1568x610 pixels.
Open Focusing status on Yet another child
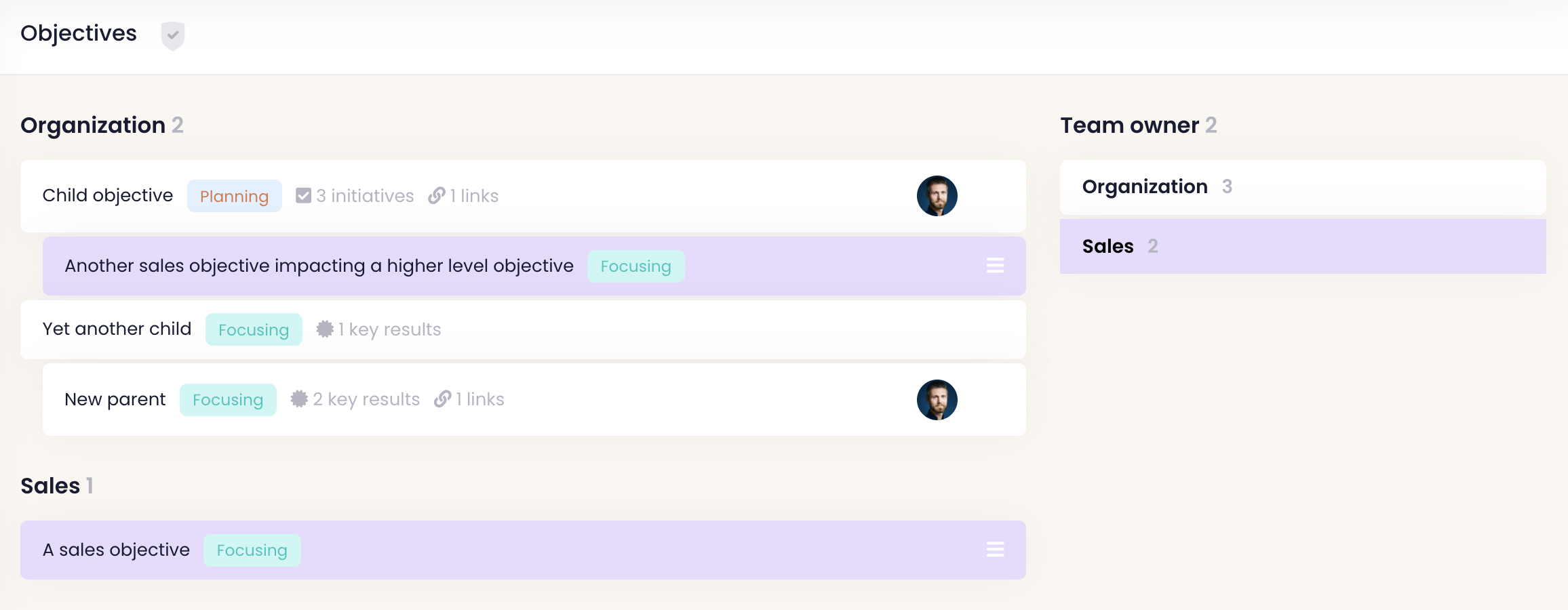pyautogui.click(x=254, y=330)
